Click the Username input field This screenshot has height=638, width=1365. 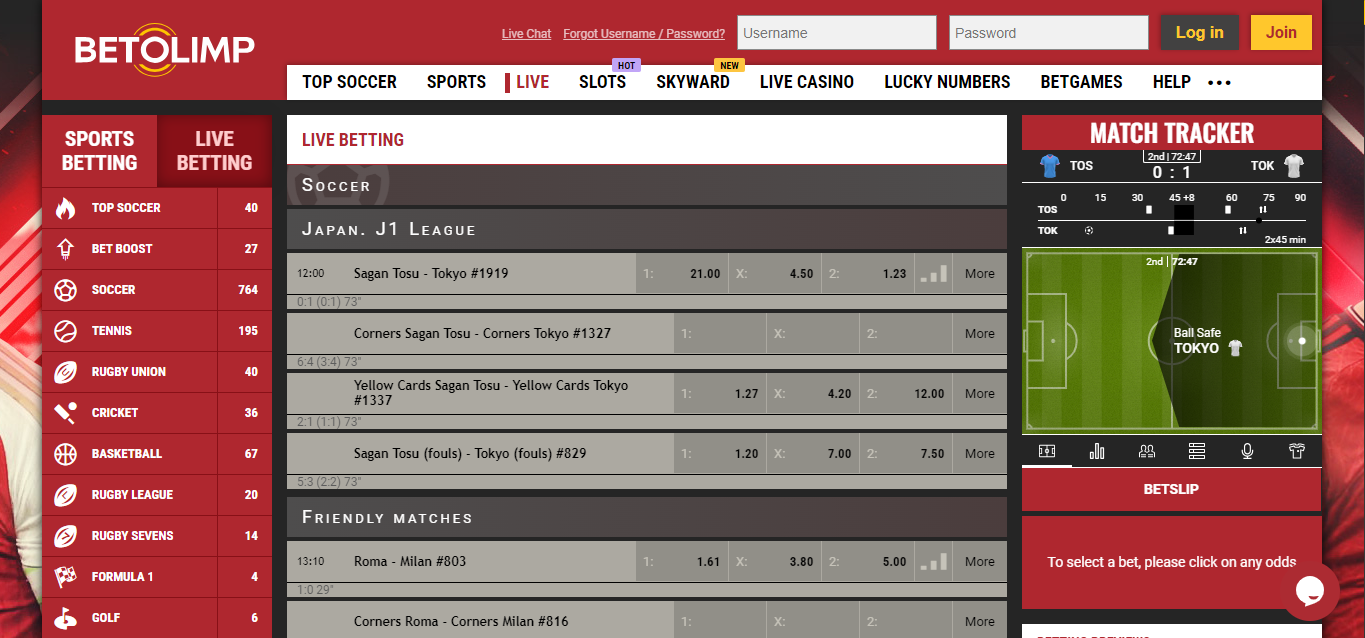[x=836, y=33]
